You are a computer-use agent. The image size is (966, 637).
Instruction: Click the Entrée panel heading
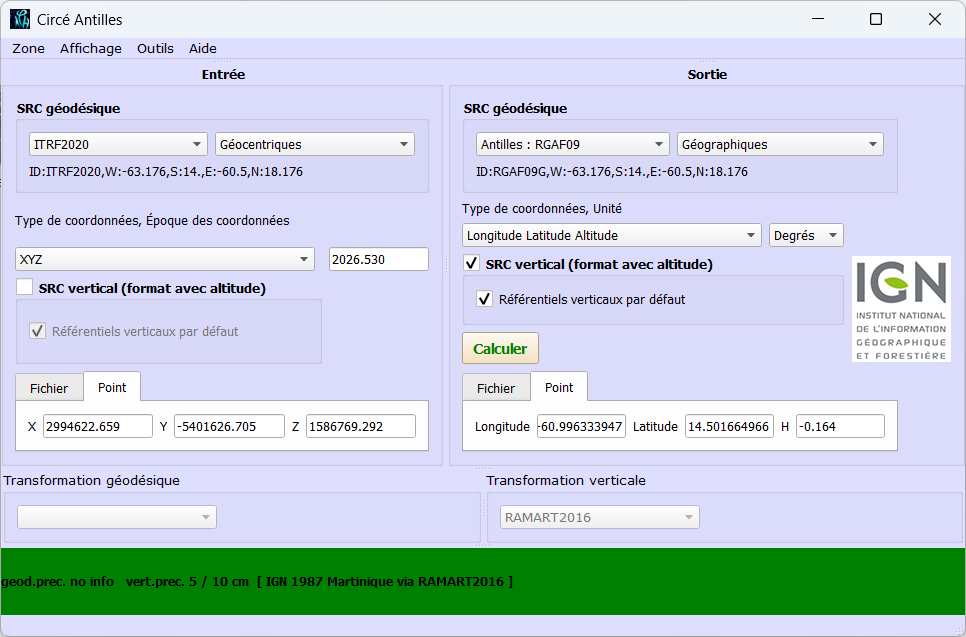[x=224, y=75]
